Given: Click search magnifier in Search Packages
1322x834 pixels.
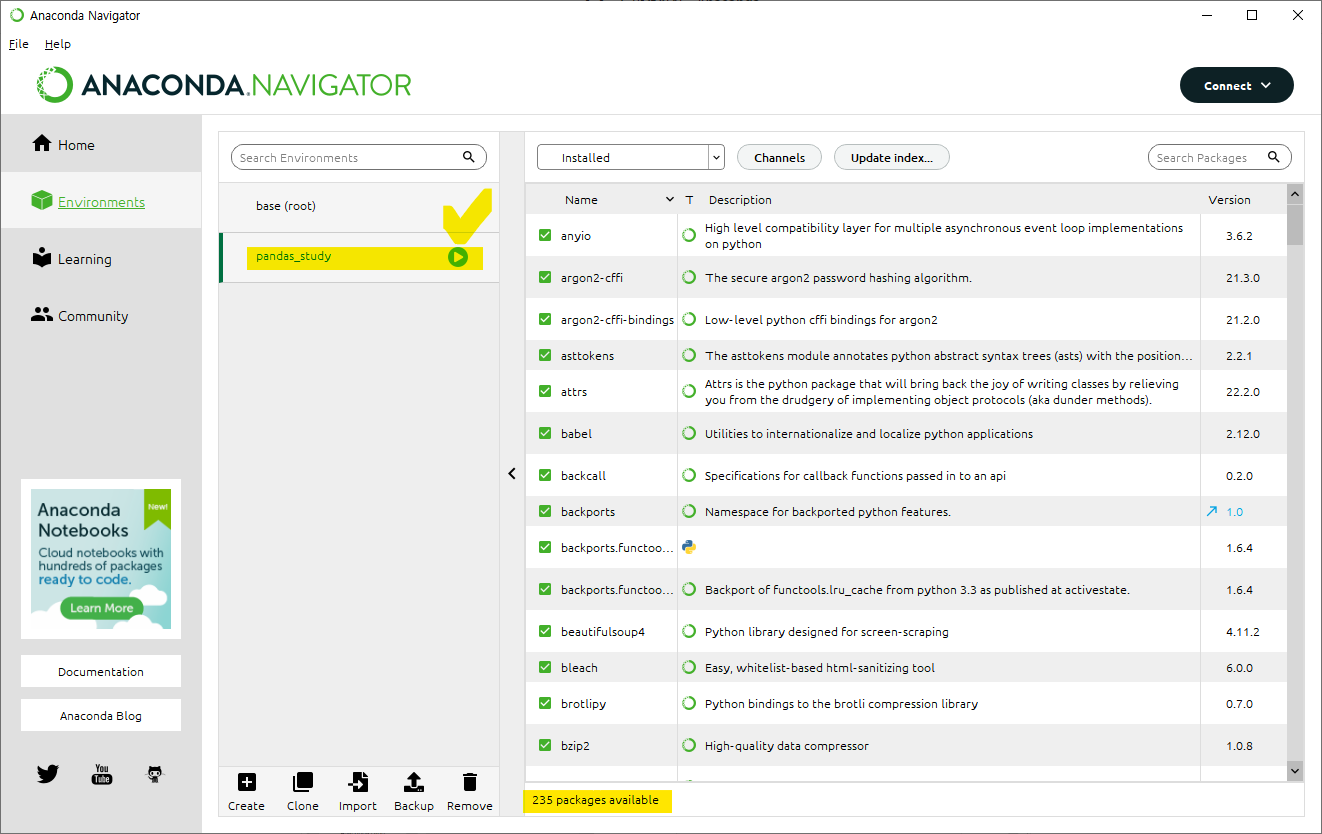Looking at the screenshot, I should click(1273, 157).
